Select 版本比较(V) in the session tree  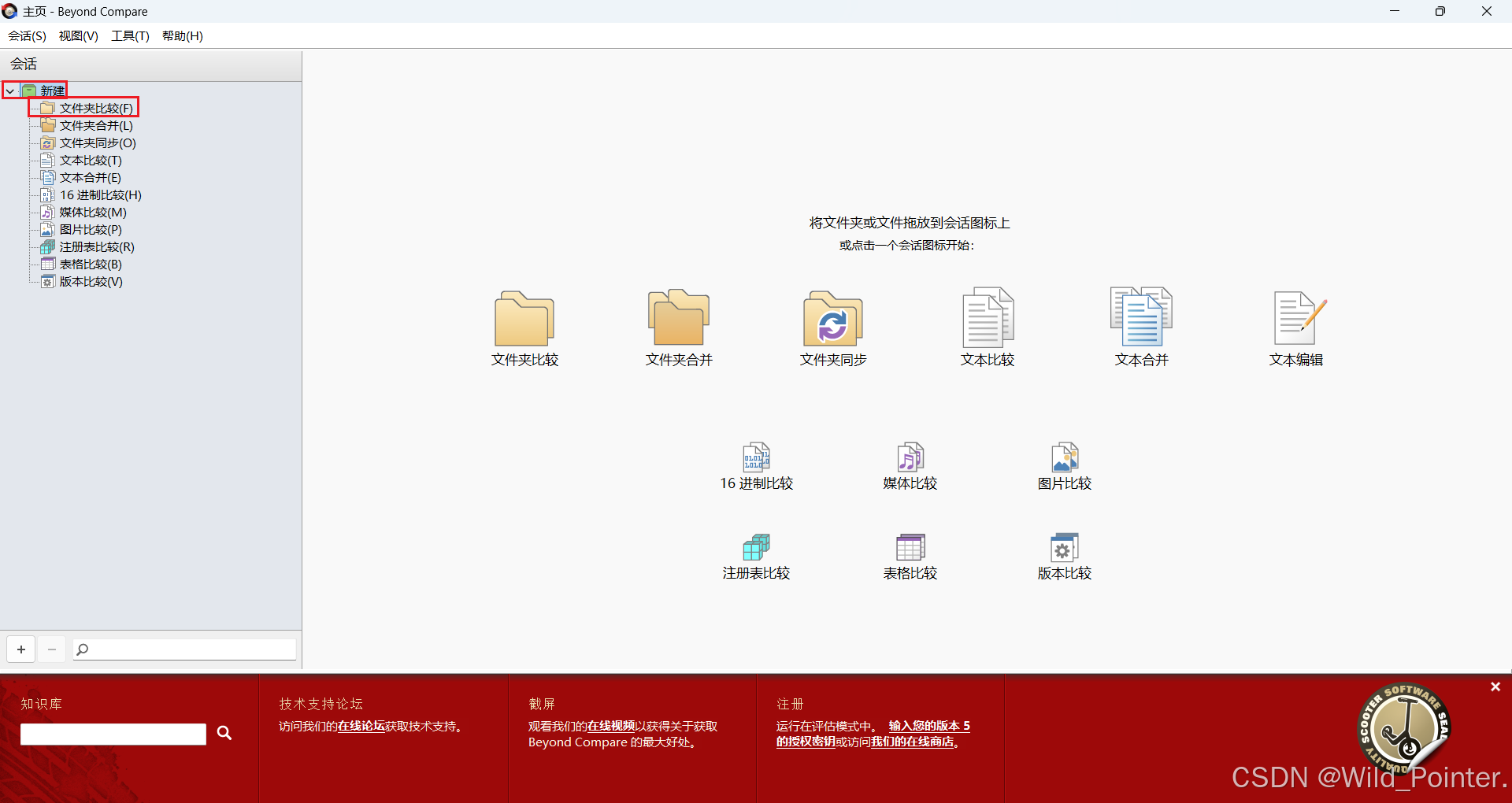[91, 281]
